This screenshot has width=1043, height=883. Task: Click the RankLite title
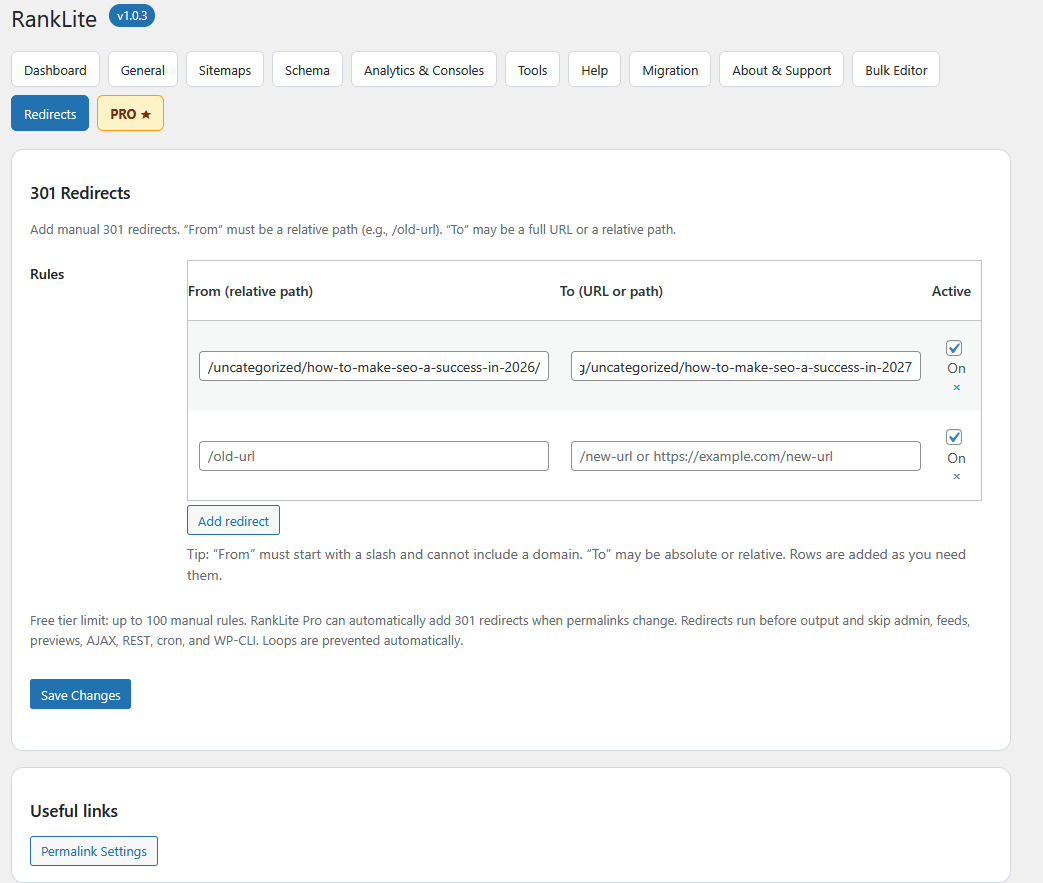(x=54, y=19)
